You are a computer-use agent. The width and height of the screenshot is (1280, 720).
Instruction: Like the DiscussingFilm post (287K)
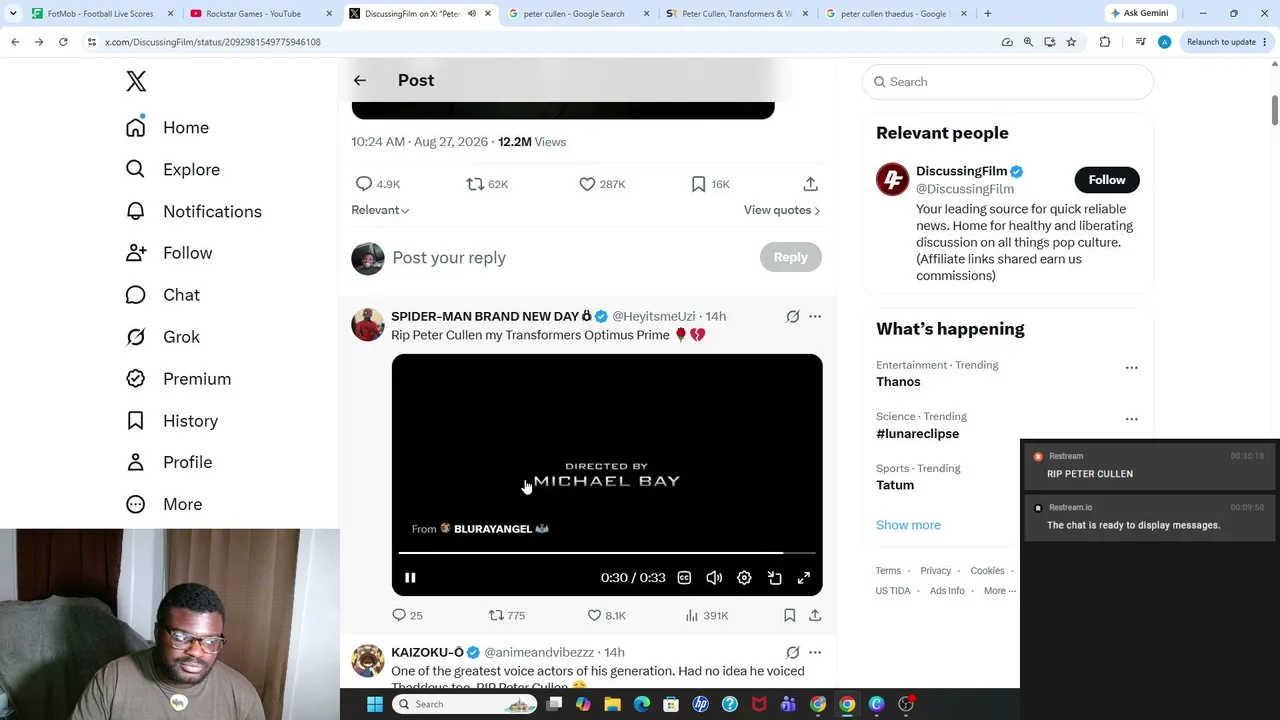pyautogui.click(x=602, y=184)
